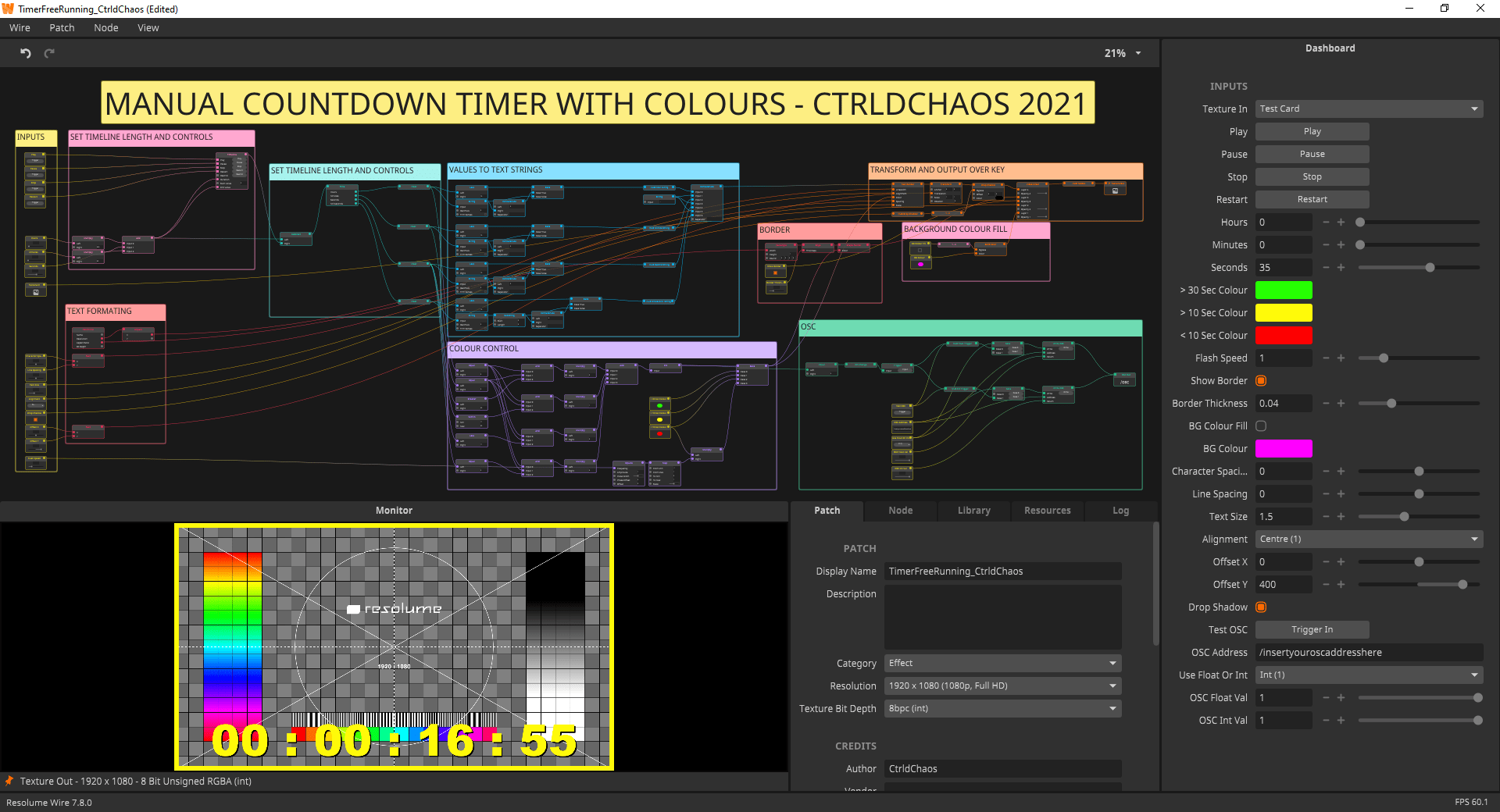Open the Alignment dropdown set to Centre

tap(1367, 539)
